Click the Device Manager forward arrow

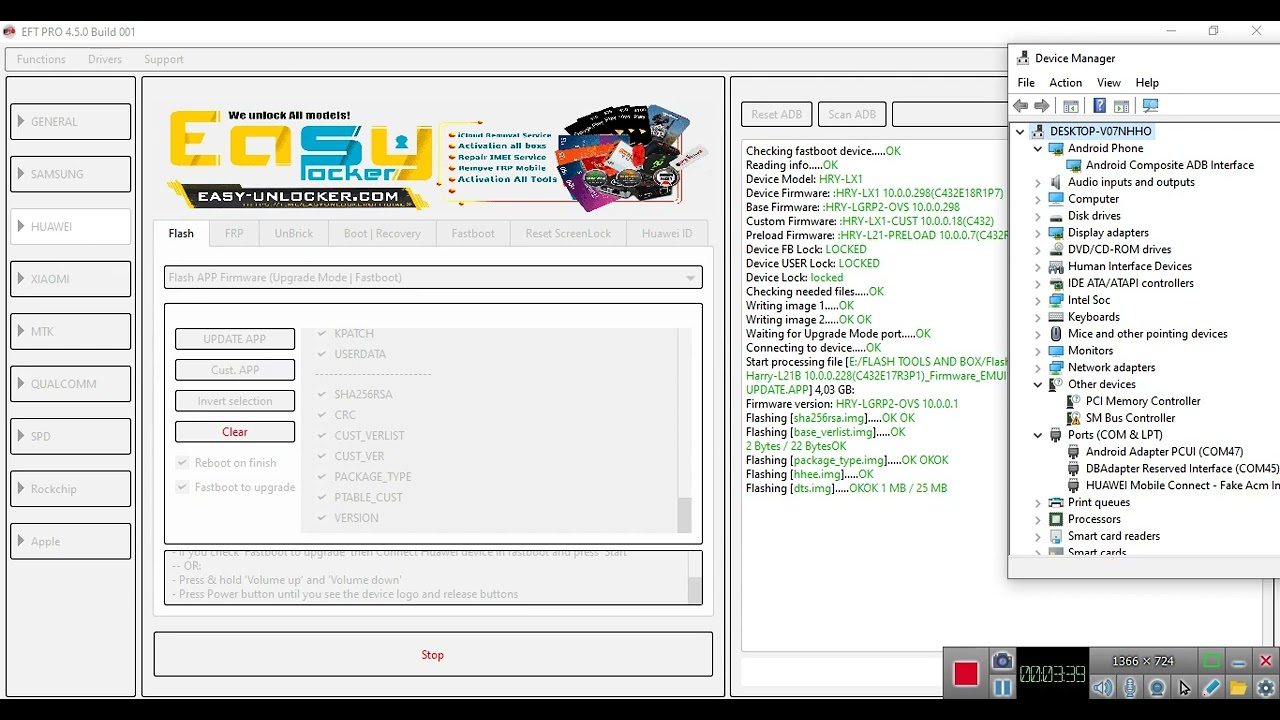[x=1042, y=106]
